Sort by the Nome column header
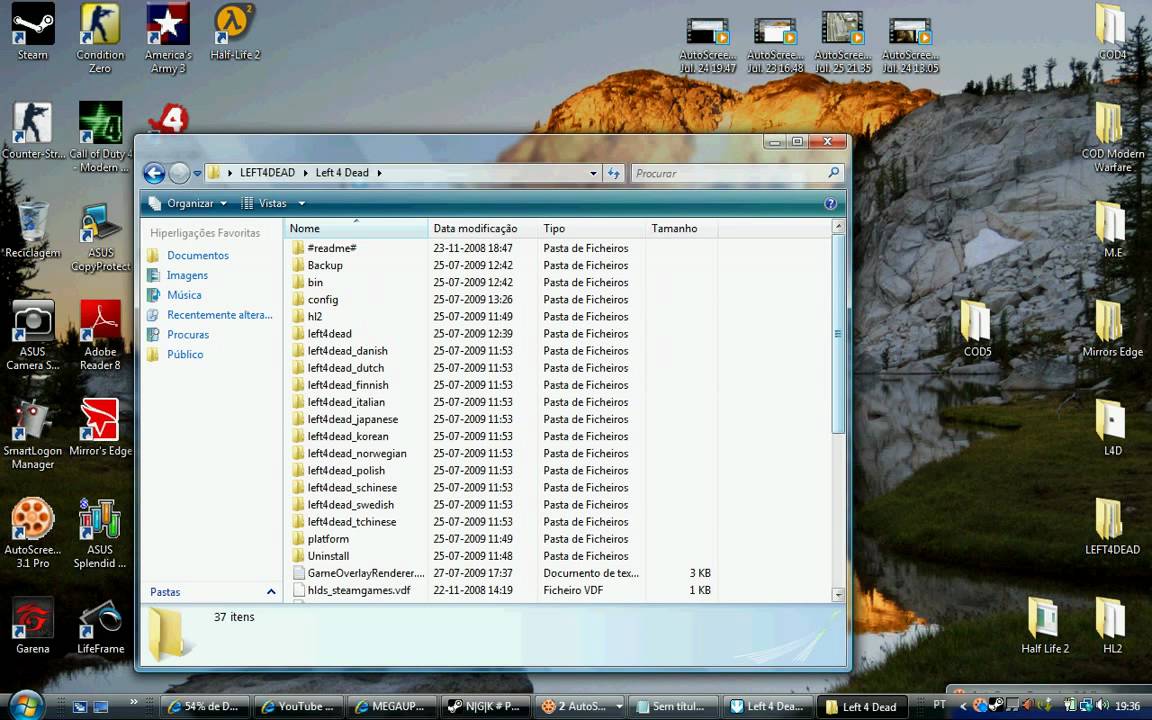 pos(356,228)
